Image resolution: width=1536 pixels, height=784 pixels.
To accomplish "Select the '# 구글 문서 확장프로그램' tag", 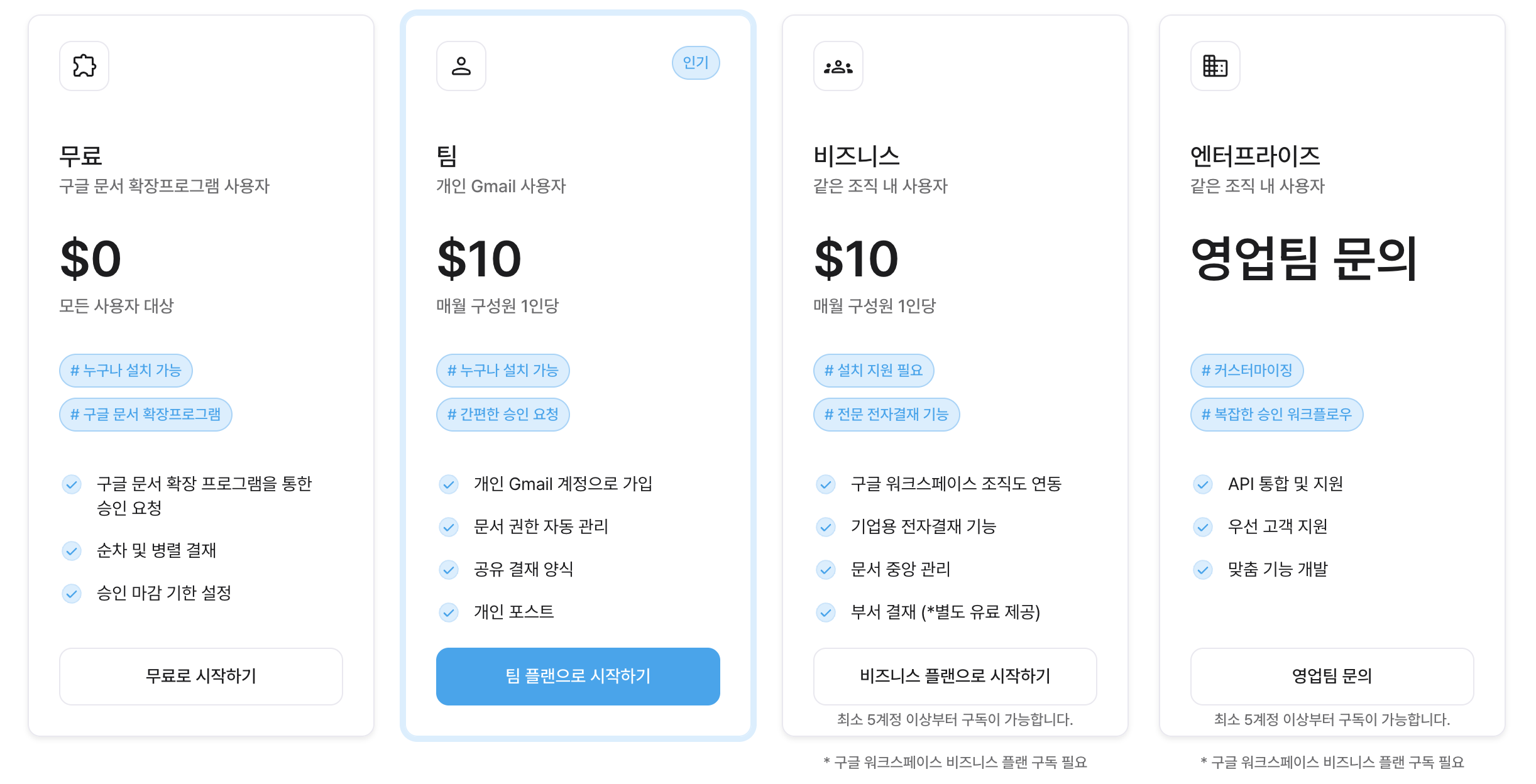I will click(146, 415).
